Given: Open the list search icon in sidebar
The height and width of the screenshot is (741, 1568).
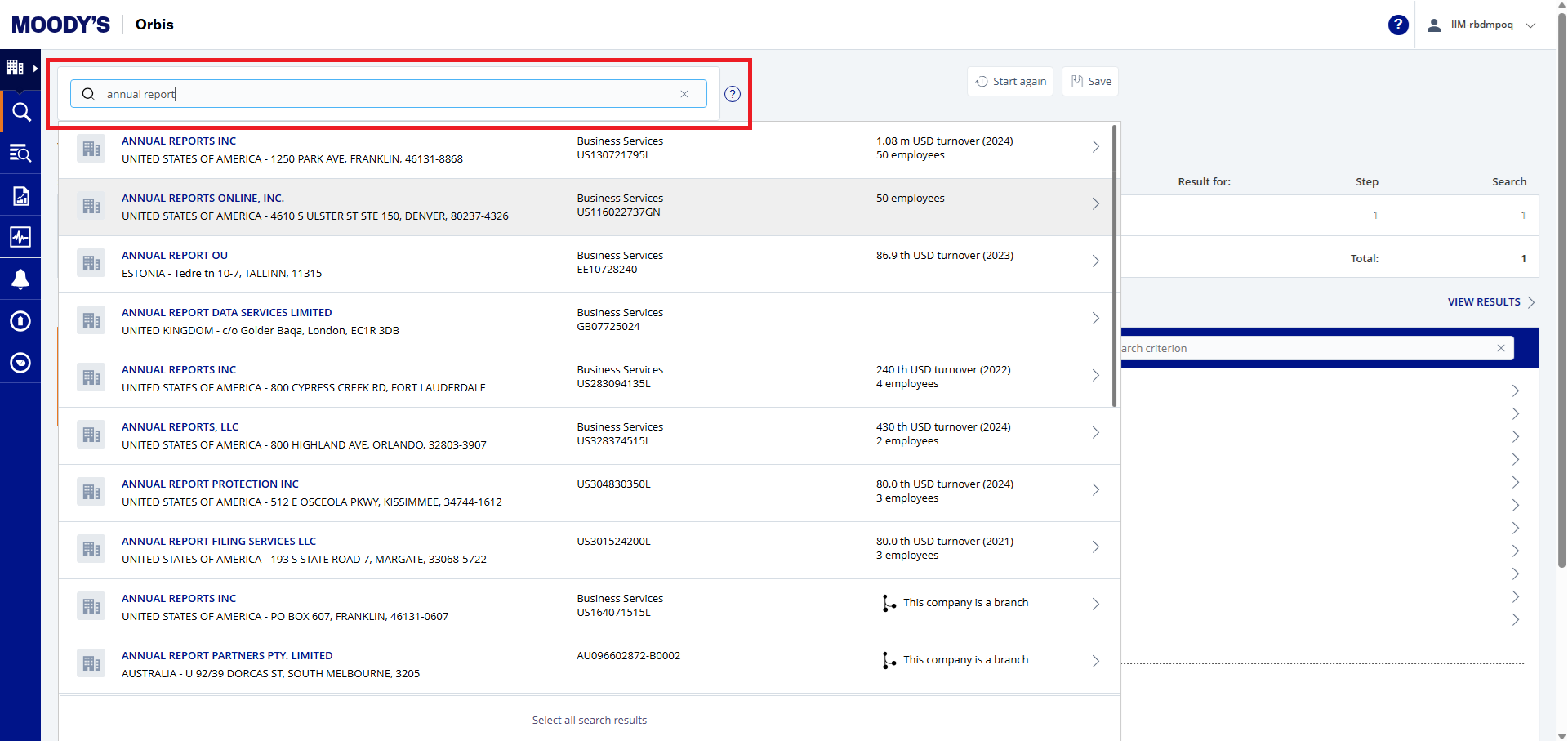Looking at the screenshot, I should click(x=20, y=154).
